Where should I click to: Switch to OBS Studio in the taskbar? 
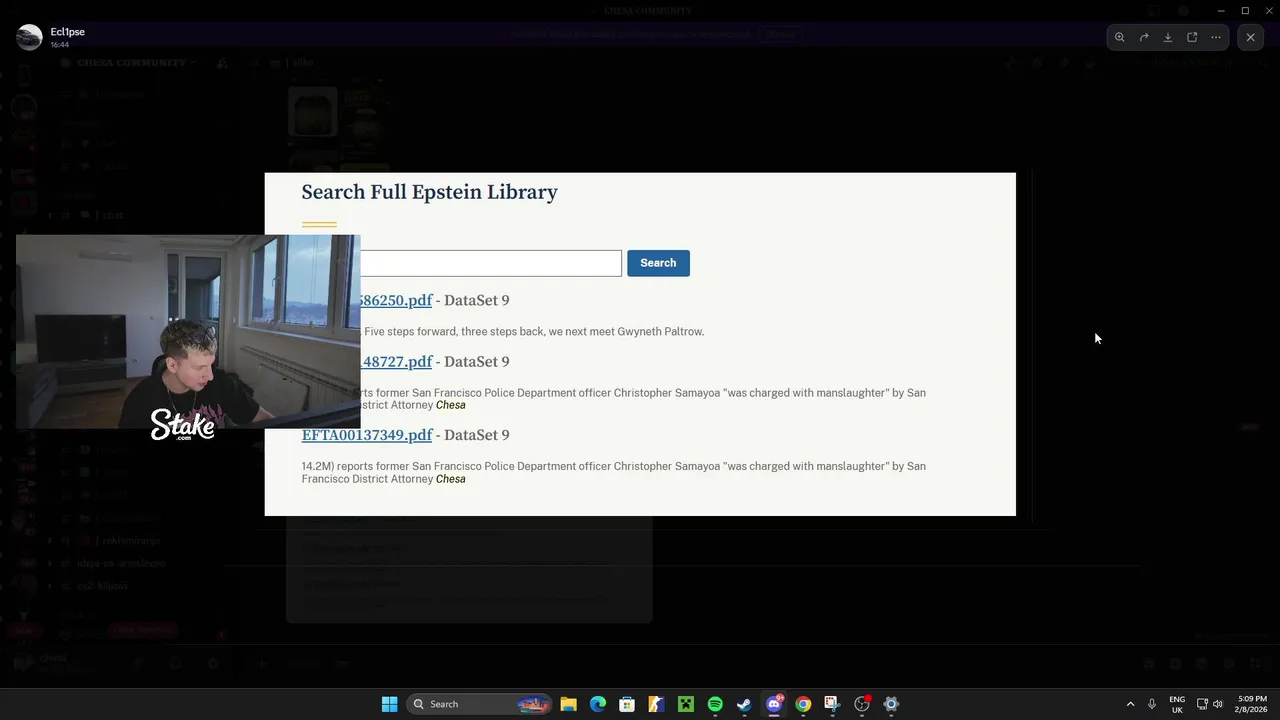[x=862, y=704]
